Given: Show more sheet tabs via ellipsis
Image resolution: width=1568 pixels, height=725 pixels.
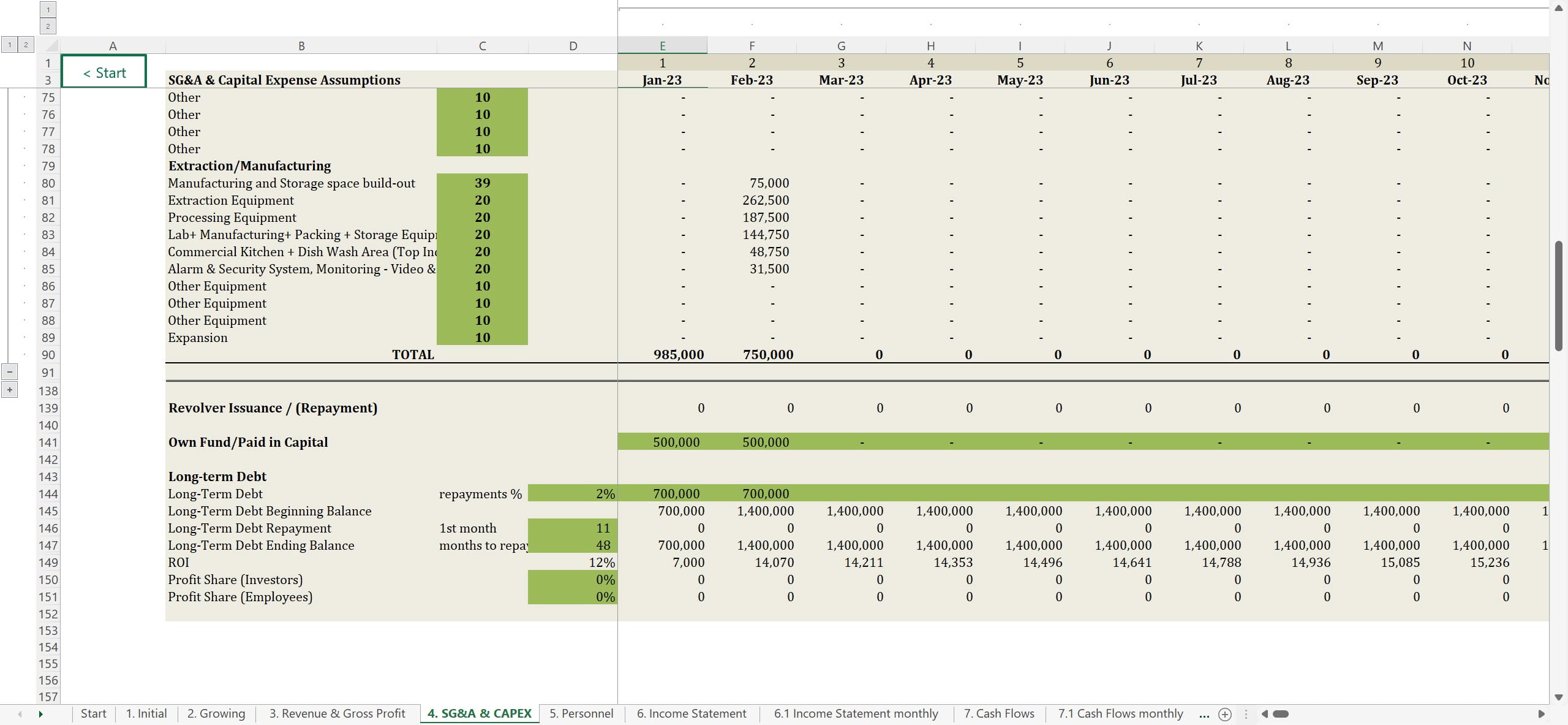Looking at the screenshot, I should (1204, 714).
